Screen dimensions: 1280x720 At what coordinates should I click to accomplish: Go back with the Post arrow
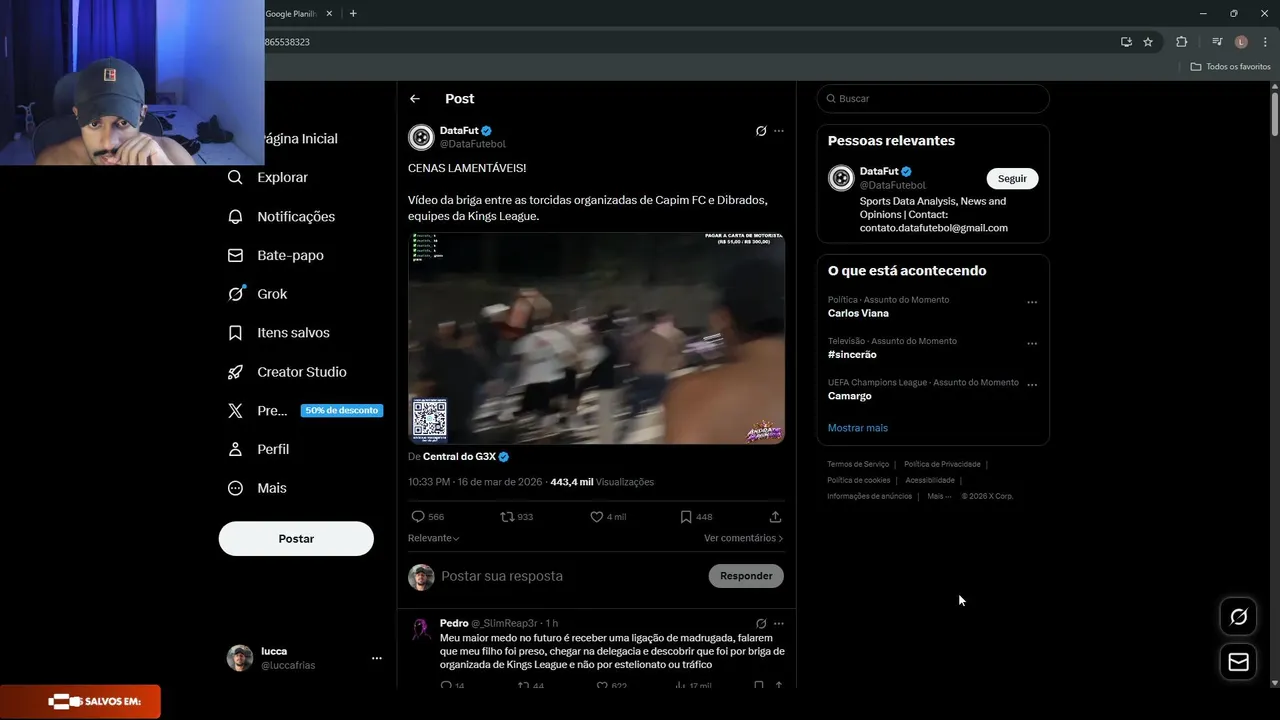point(415,99)
